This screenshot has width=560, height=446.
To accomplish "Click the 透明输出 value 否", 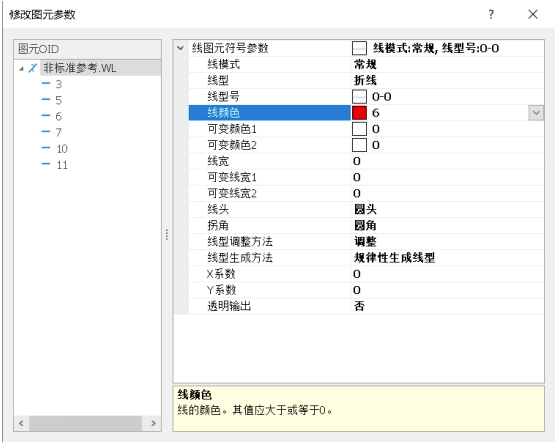I will click(359, 306).
